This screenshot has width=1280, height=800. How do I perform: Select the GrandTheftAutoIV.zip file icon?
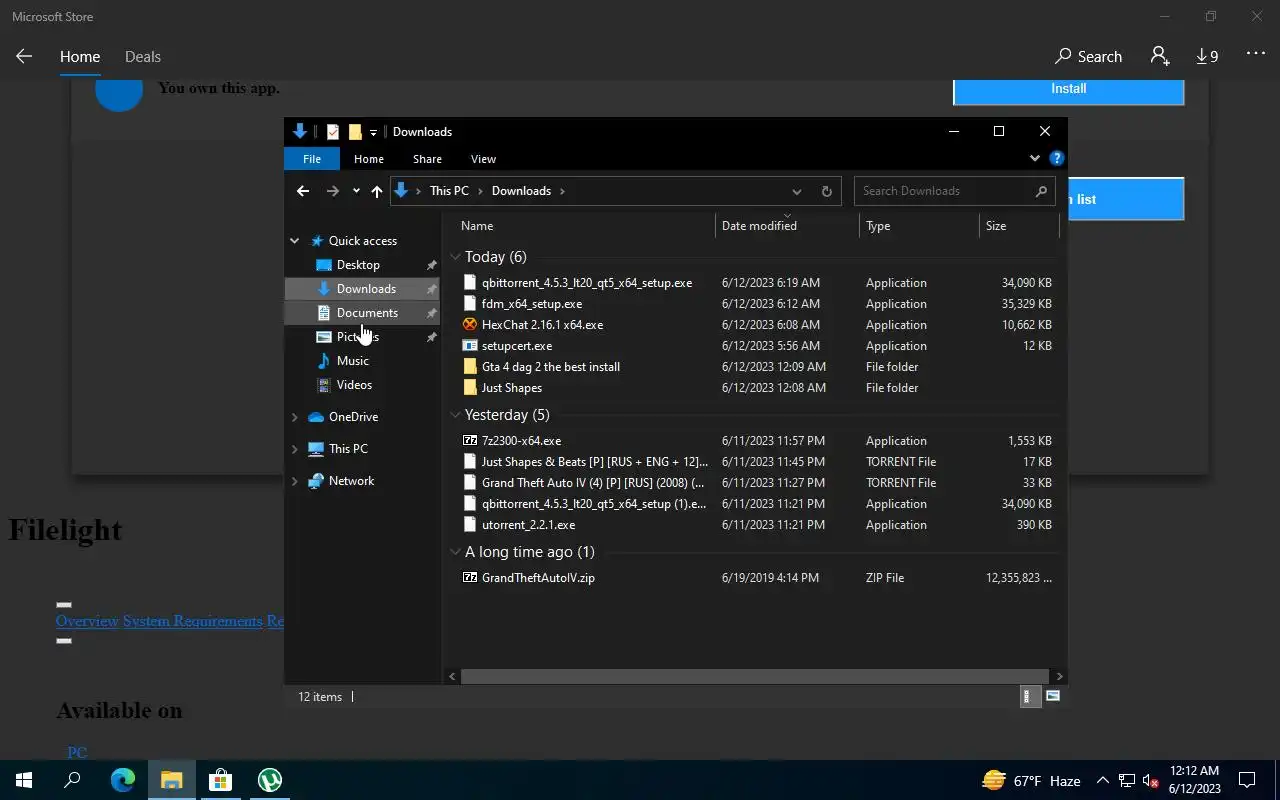pos(470,578)
